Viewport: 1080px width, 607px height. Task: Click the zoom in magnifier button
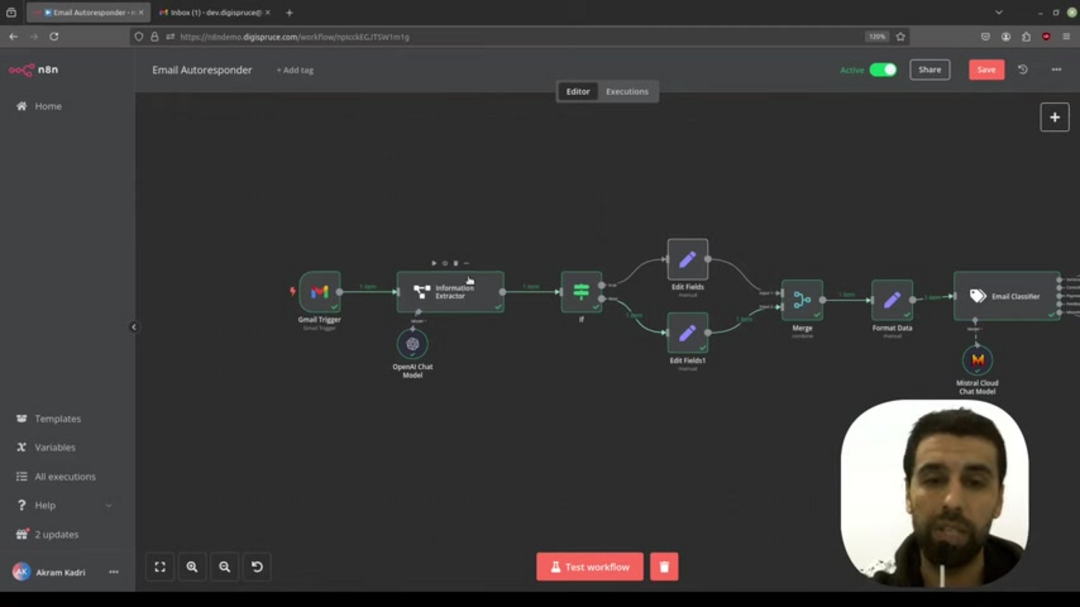(192, 567)
